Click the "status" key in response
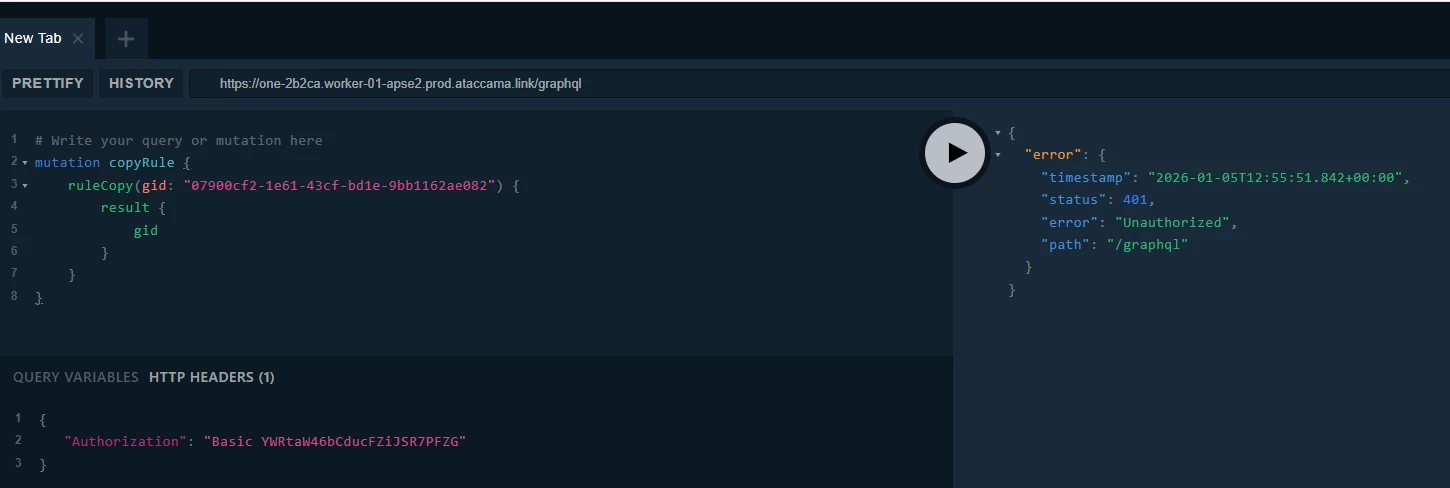This screenshot has height=488, width=1450. point(1074,199)
